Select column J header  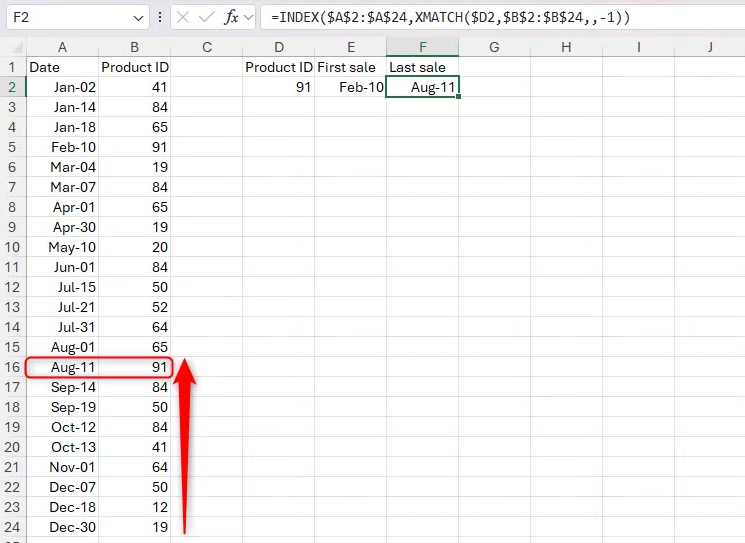(x=710, y=47)
